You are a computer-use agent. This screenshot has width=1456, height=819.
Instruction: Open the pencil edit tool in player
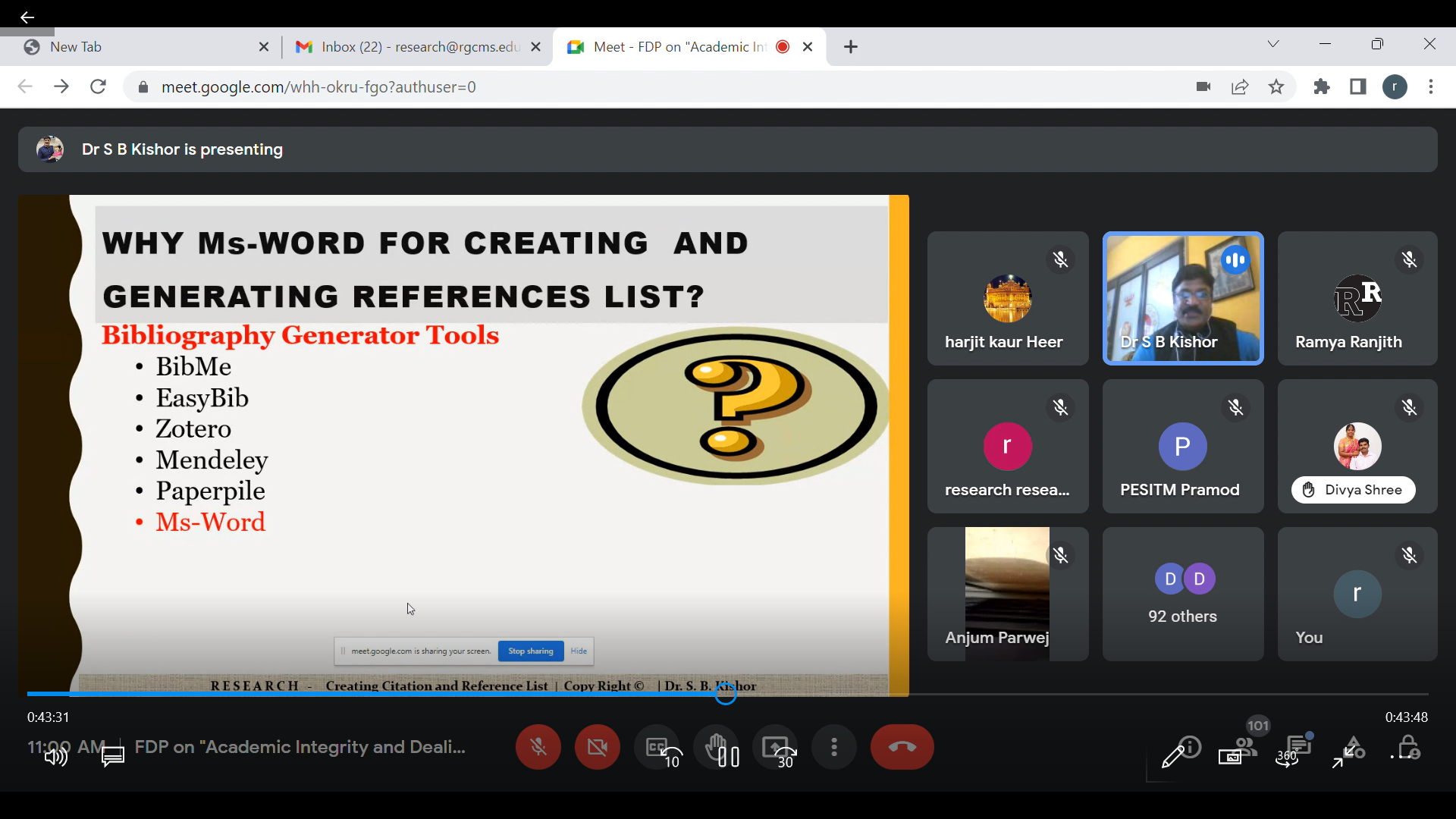pyautogui.click(x=1174, y=755)
